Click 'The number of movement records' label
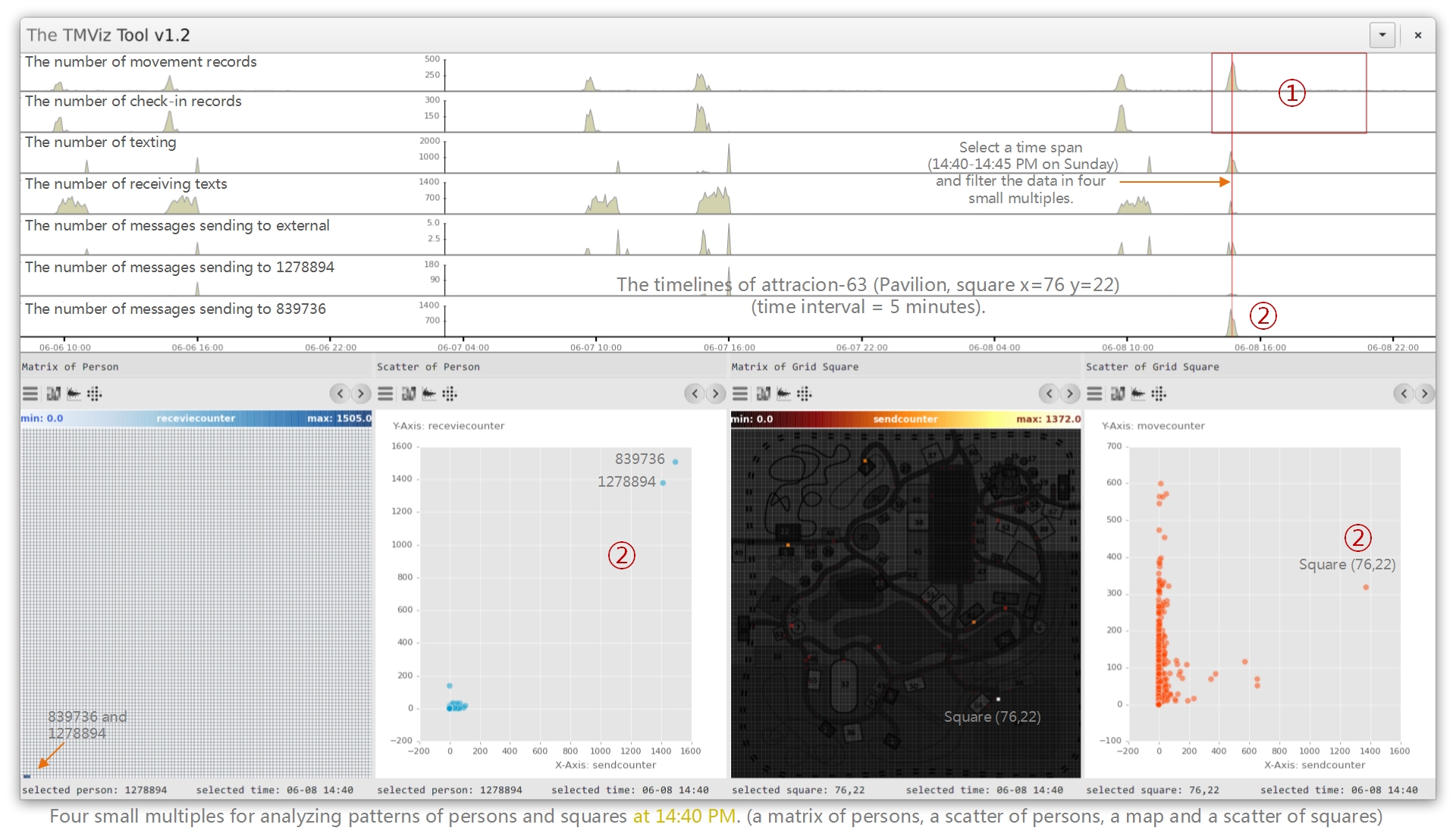Viewport: 1456px width, 837px height. 141,62
